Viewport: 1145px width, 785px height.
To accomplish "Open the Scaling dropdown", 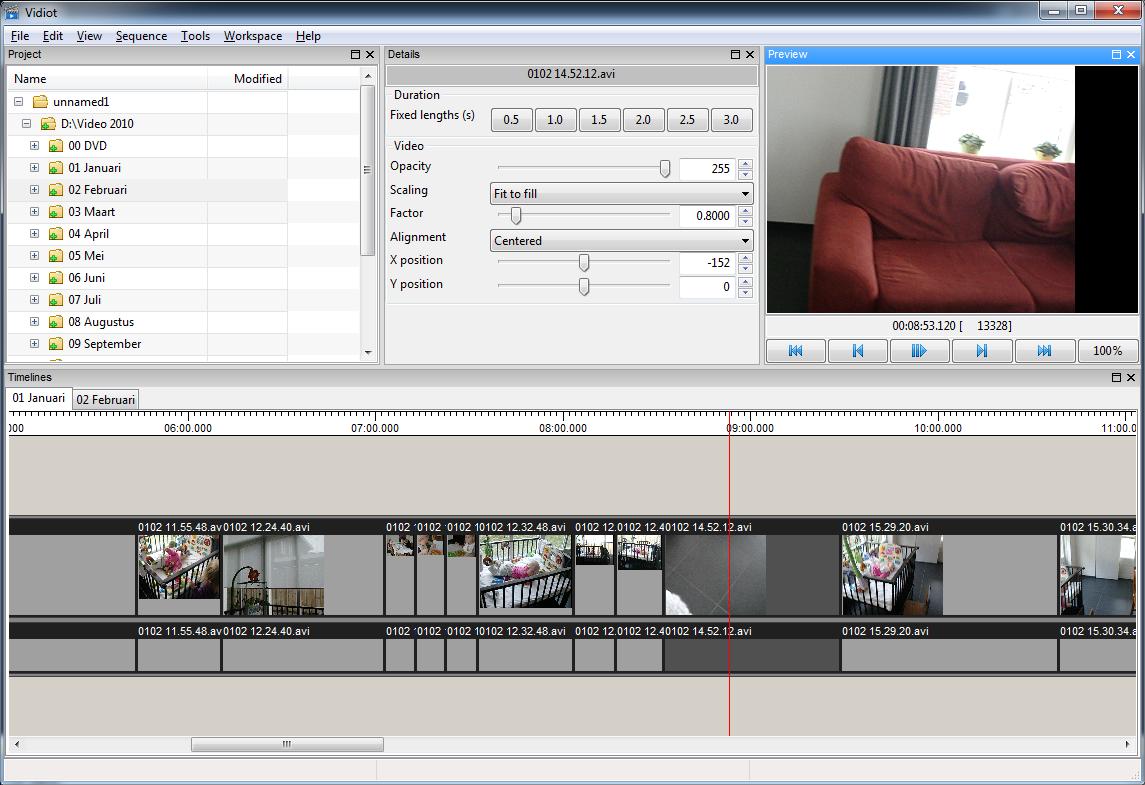I will 621,194.
